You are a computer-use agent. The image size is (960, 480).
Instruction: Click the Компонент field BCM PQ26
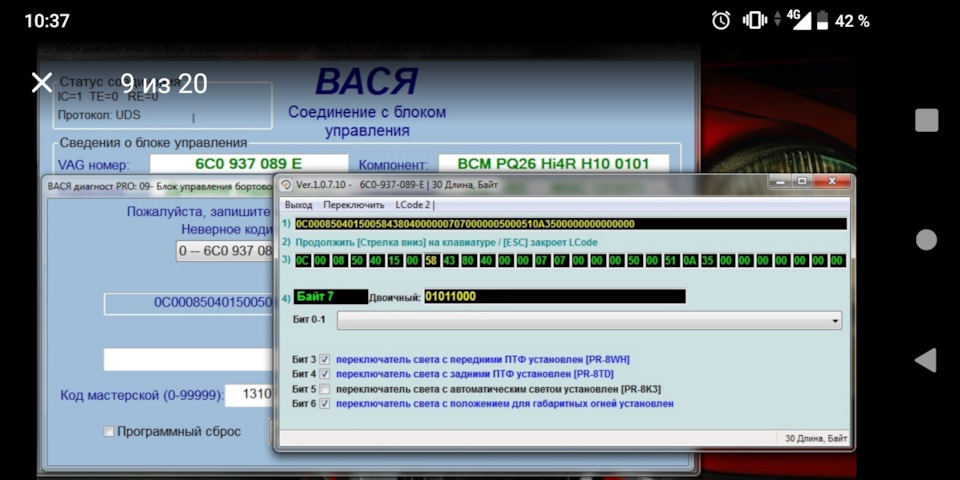(553, 163)
